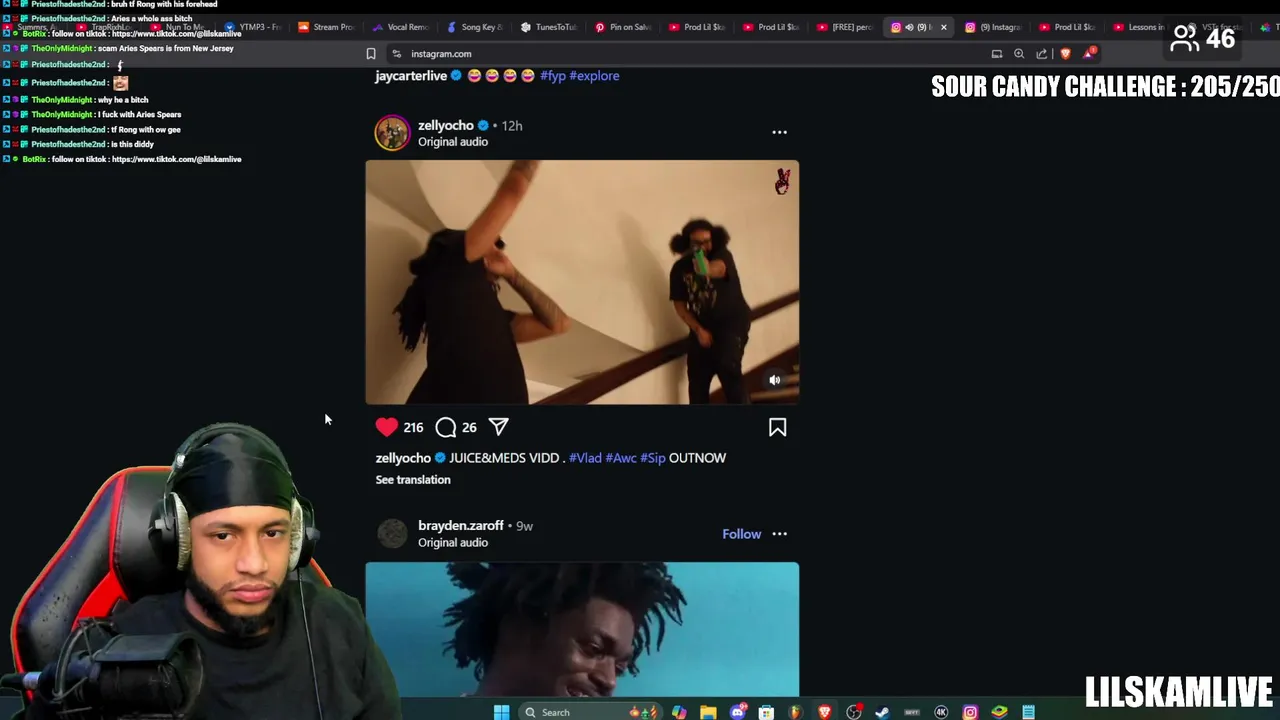Open the #Sip hashtag
The width and height of the screenshot is (1280, 720).
click(x=652, y=458)
